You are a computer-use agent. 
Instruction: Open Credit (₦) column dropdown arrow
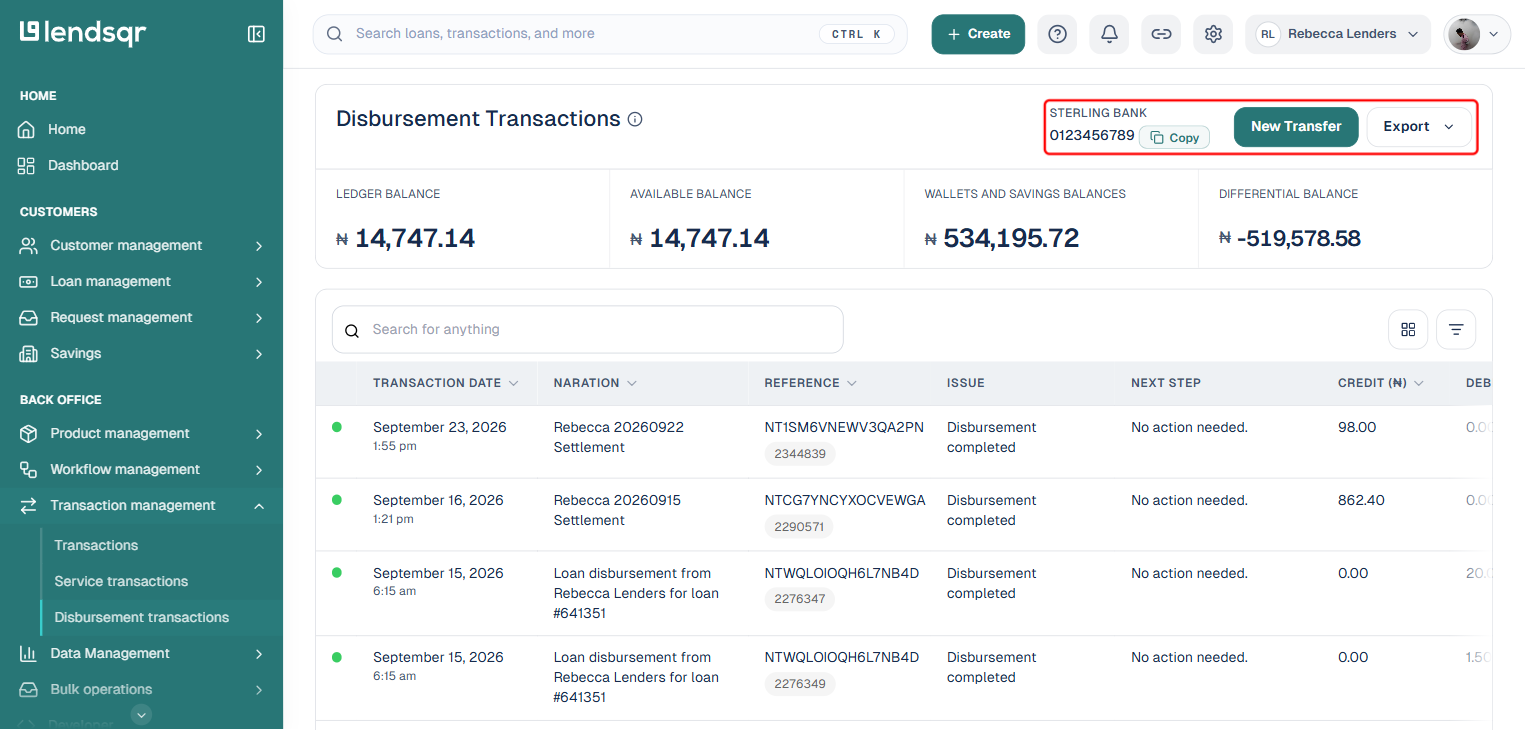[x=1419, y=383]
